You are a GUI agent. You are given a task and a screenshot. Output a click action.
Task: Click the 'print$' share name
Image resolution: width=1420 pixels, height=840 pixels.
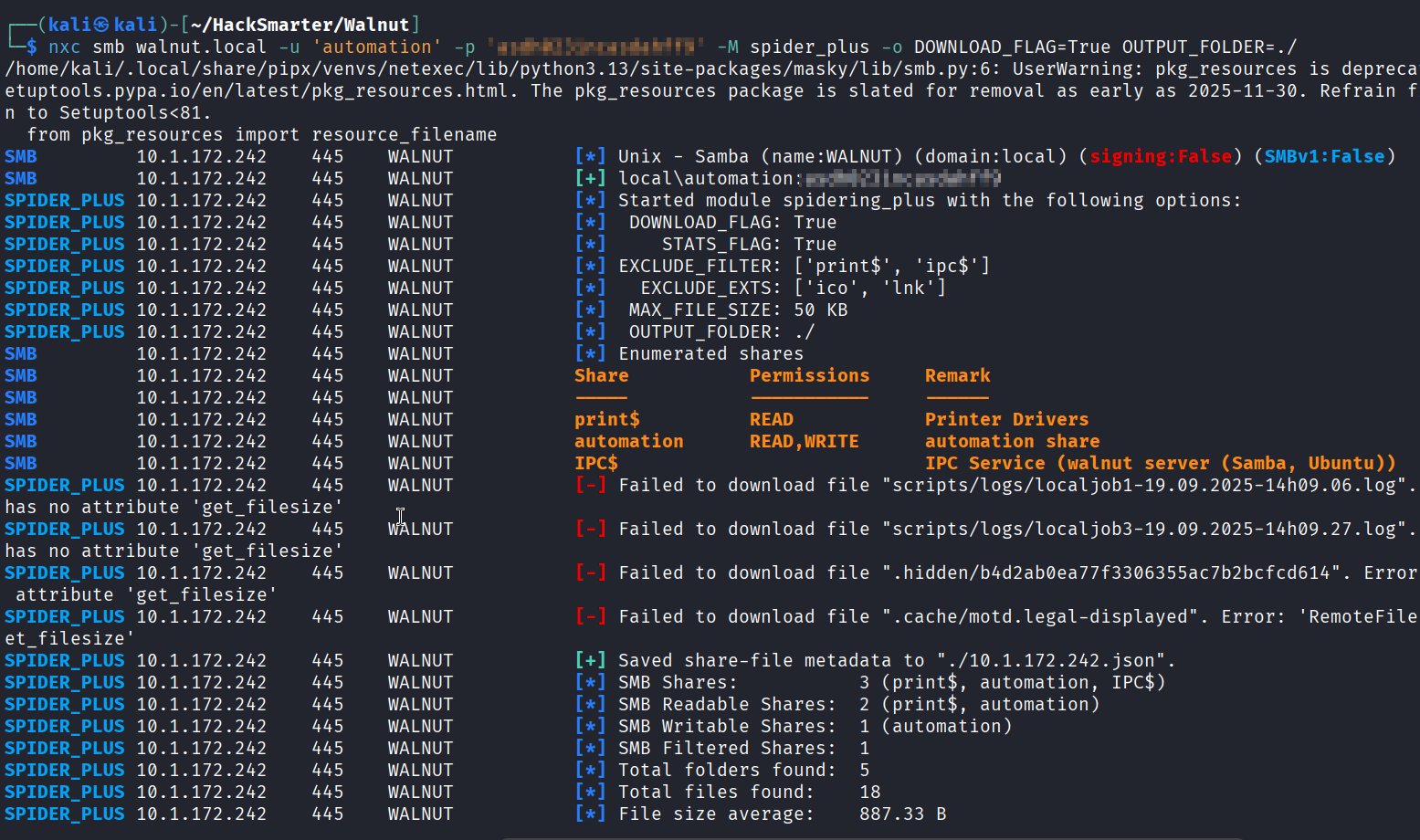pyautogui.click(x=607, y=419)
